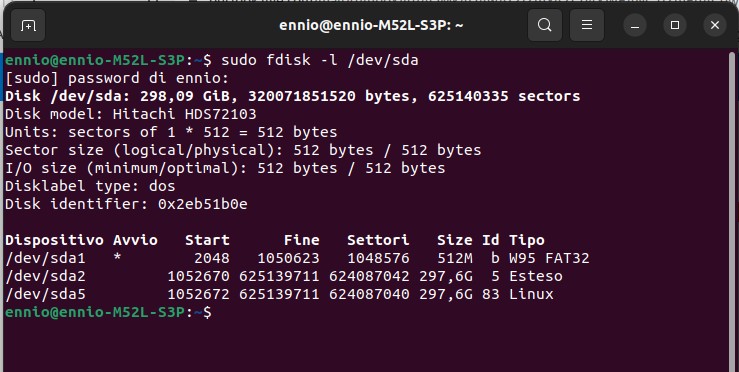
Task: Click the Disk model Hitachi line
Action: [131, 114]
